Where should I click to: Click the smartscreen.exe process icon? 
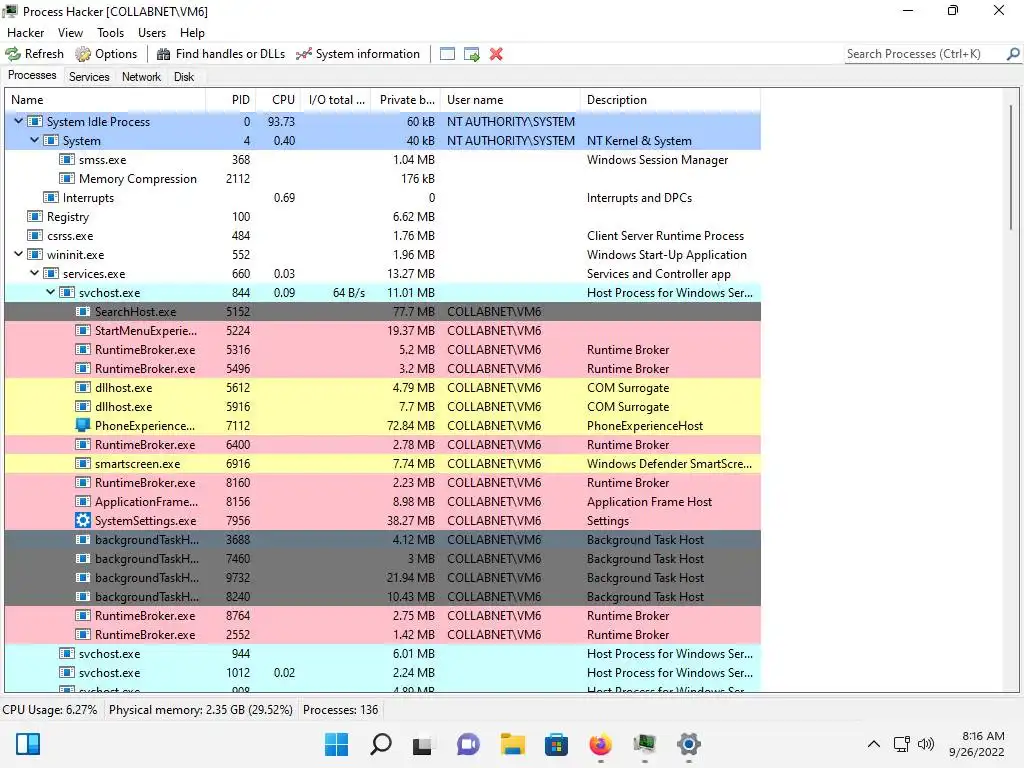pyautogui.click(x=82, y=464)
